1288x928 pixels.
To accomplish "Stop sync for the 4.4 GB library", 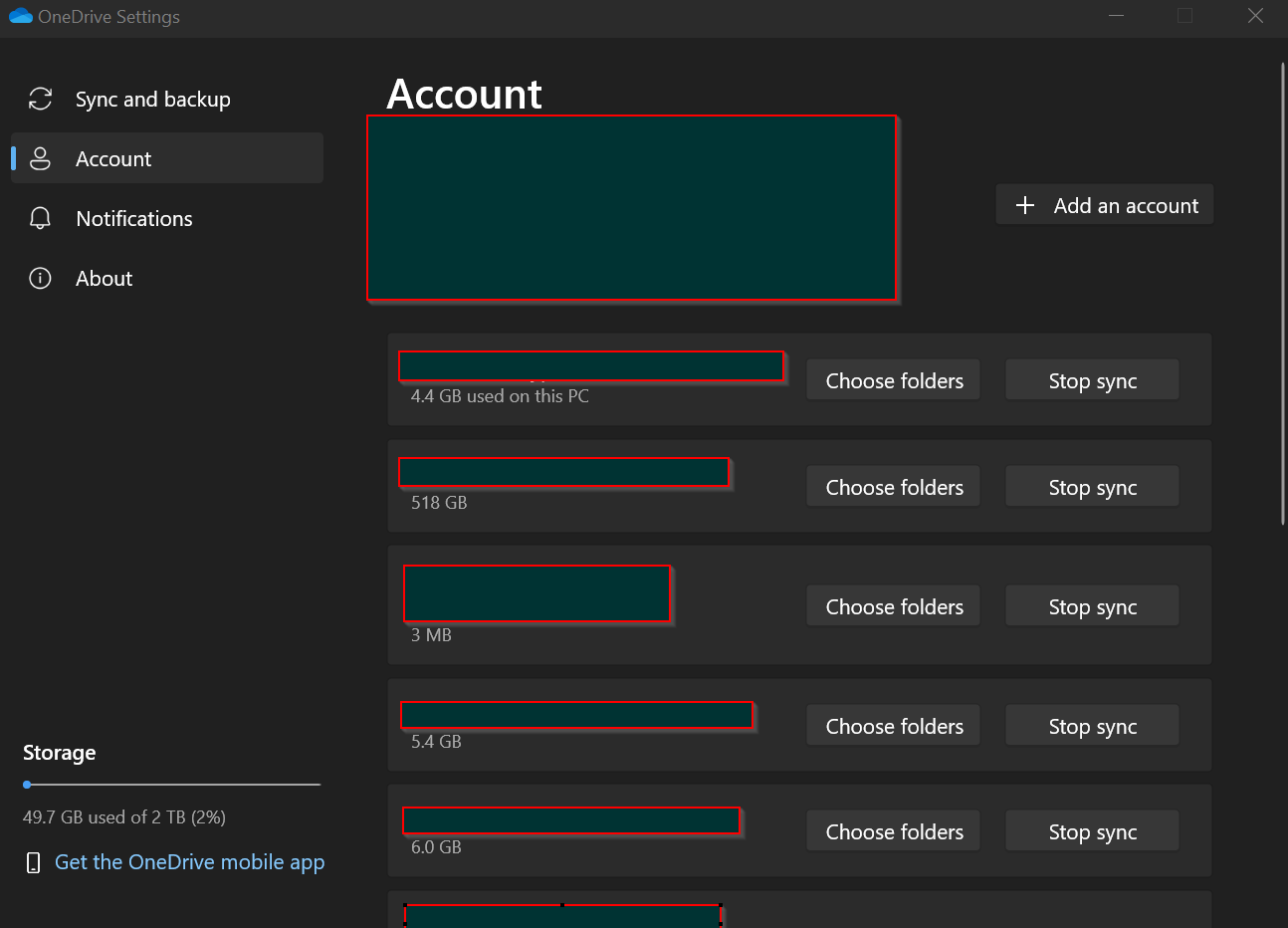I will click(x=1093, y=380).
